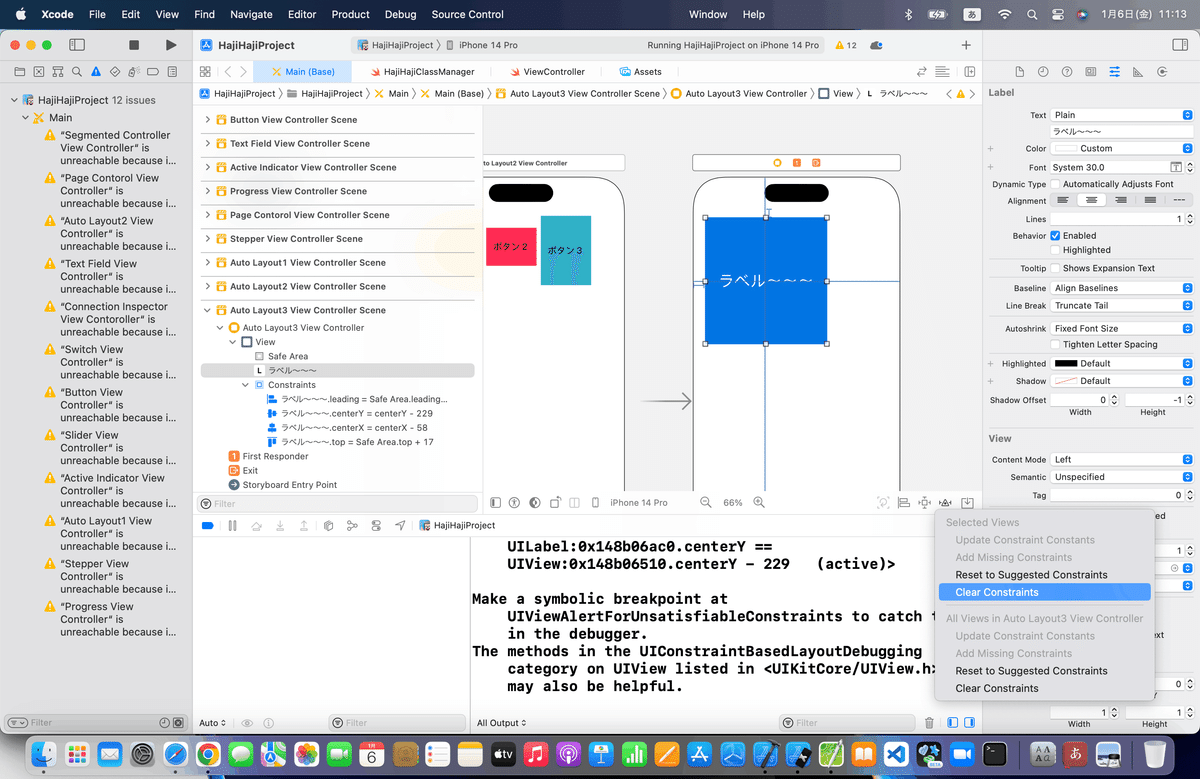Open the Product menu
Viewport: 1200px width, 779px height.
pos(350,14)
